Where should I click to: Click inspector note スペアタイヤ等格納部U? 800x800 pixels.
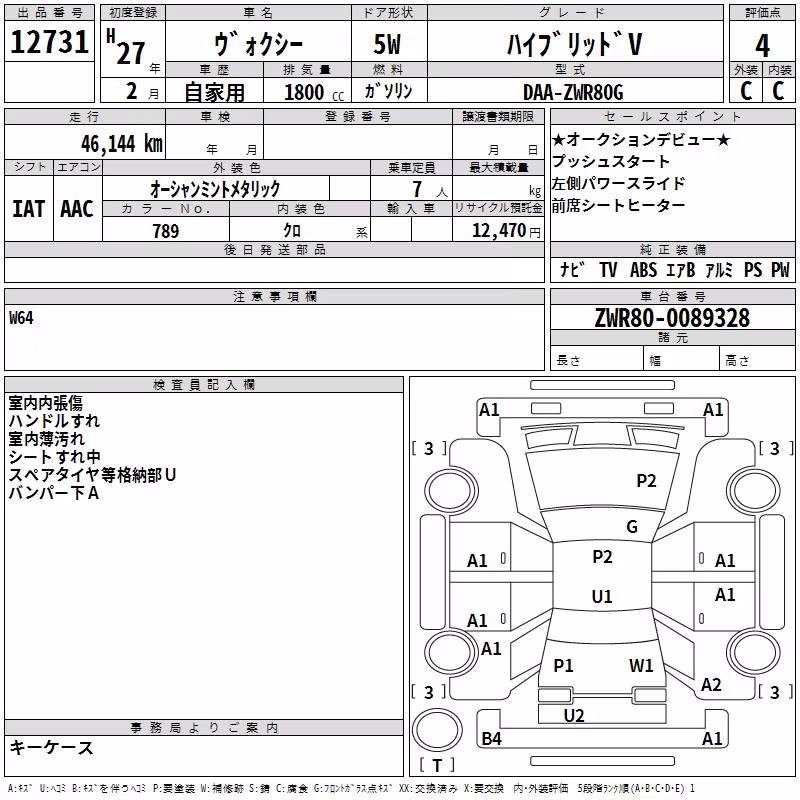(x=92, y=474)
